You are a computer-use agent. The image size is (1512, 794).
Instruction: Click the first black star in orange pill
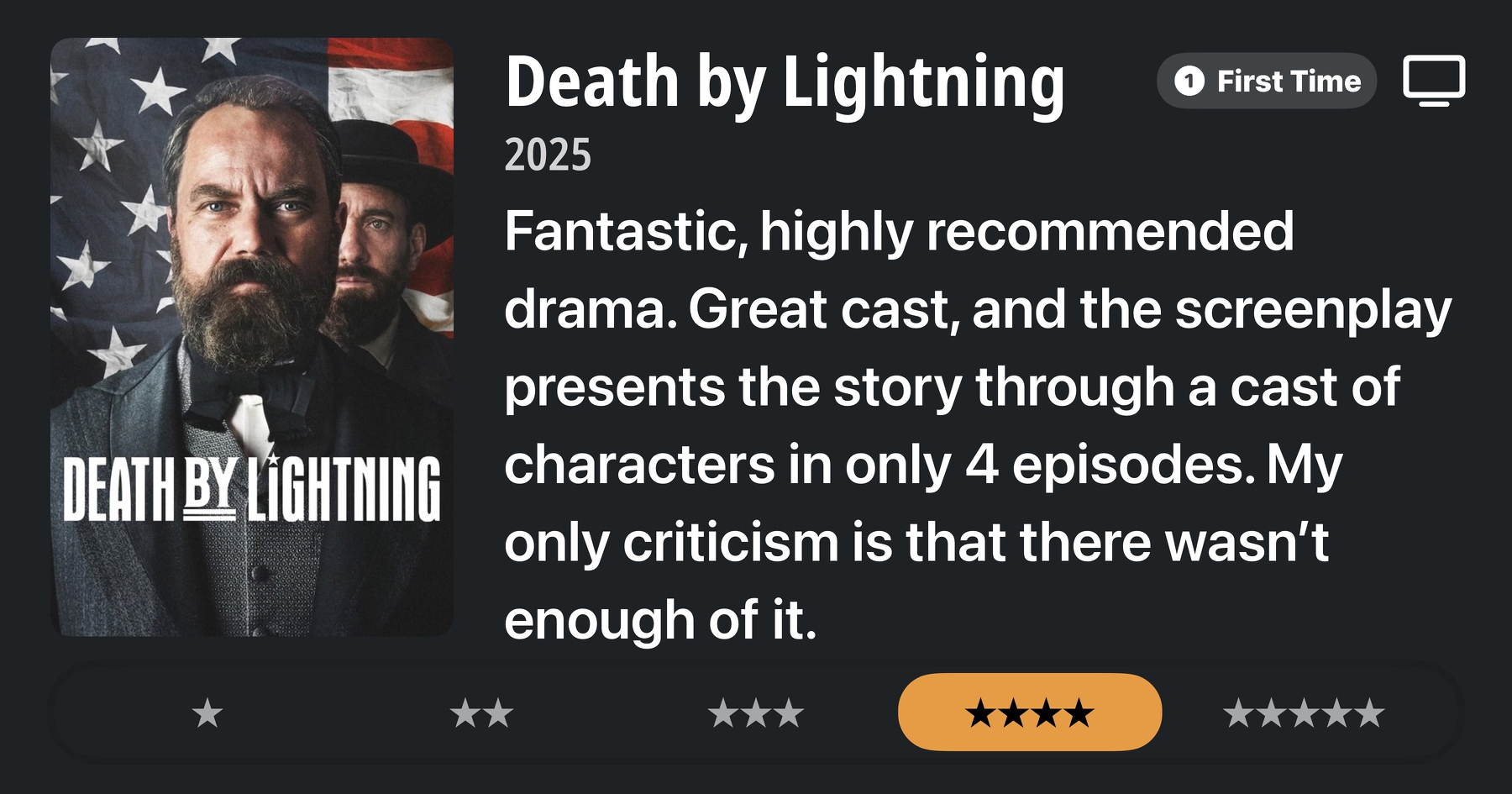pyautogui.click(x=979, y=714)
